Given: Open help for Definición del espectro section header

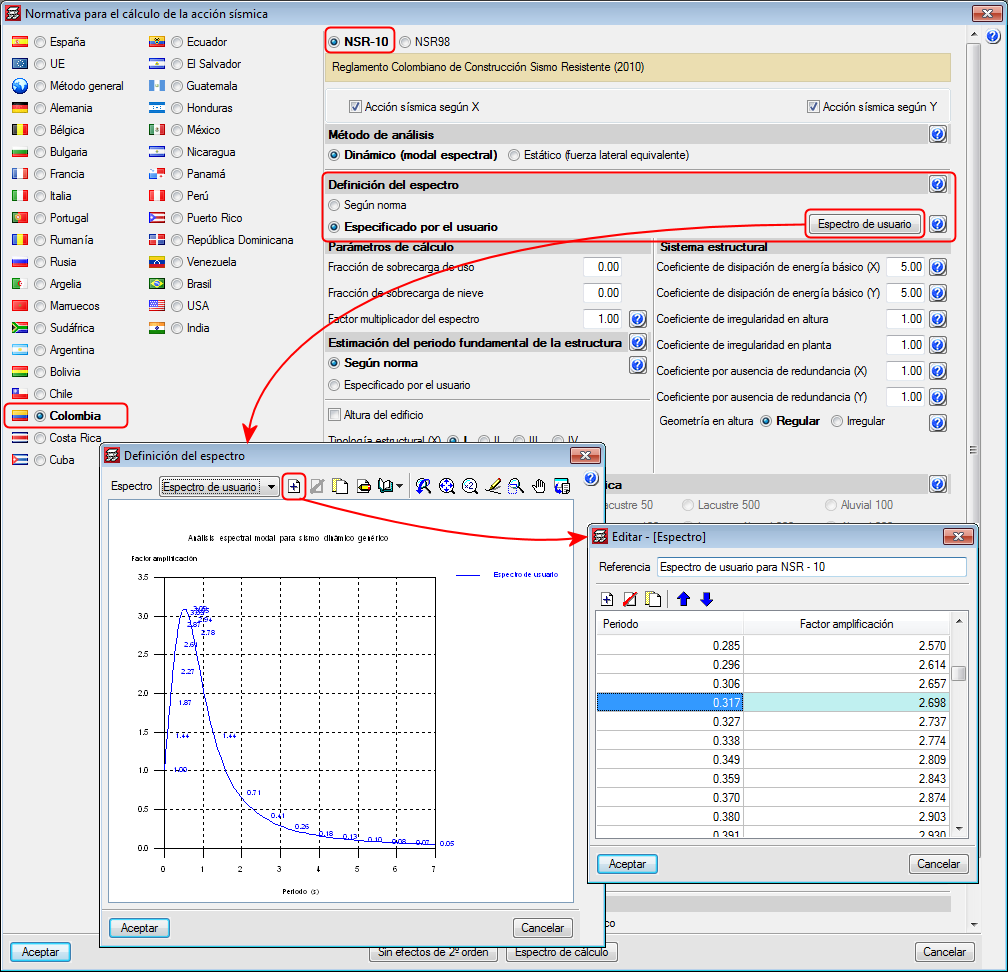Looking at the screenshot, I should click(x=938, y=184).
